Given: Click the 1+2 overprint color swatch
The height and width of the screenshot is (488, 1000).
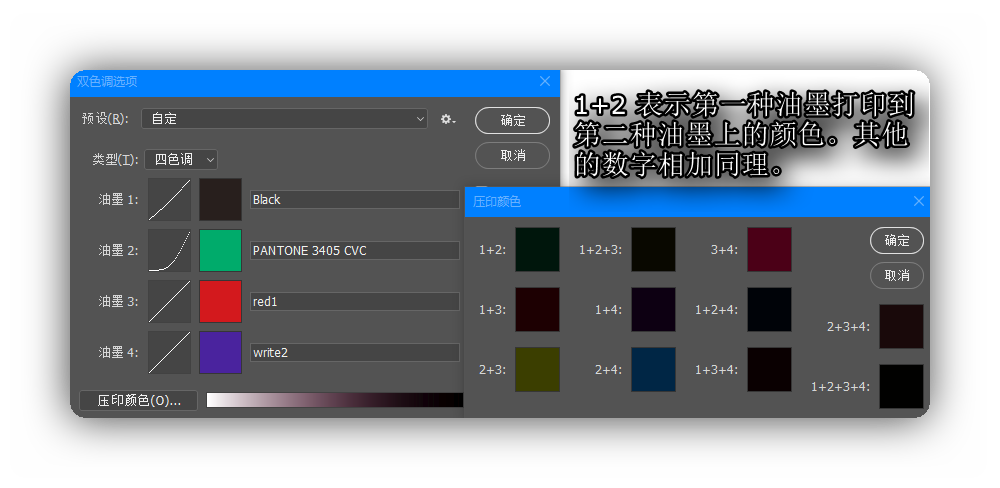Looking at the screenshot, I should click(x=538, y=249).
